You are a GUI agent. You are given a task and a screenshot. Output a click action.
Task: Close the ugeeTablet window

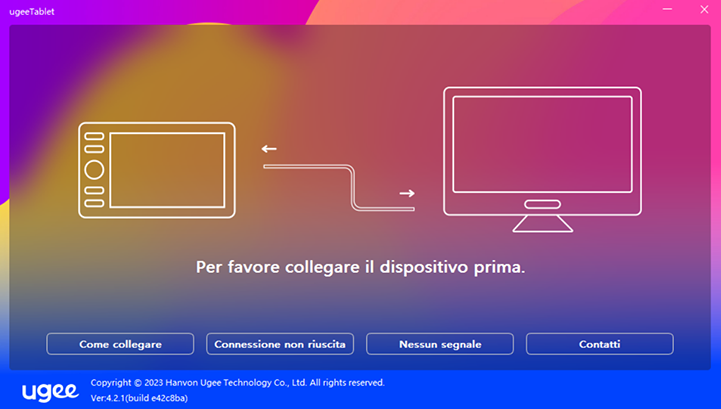coord(704,9)
